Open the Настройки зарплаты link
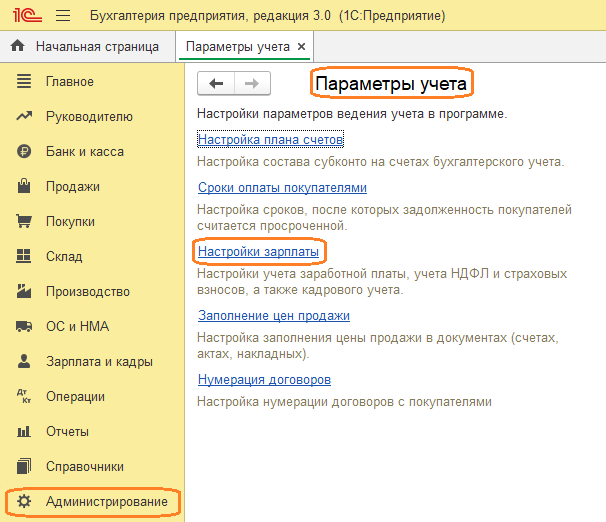The height and width of the screenshot is (522, 606). tap(258, 251)
